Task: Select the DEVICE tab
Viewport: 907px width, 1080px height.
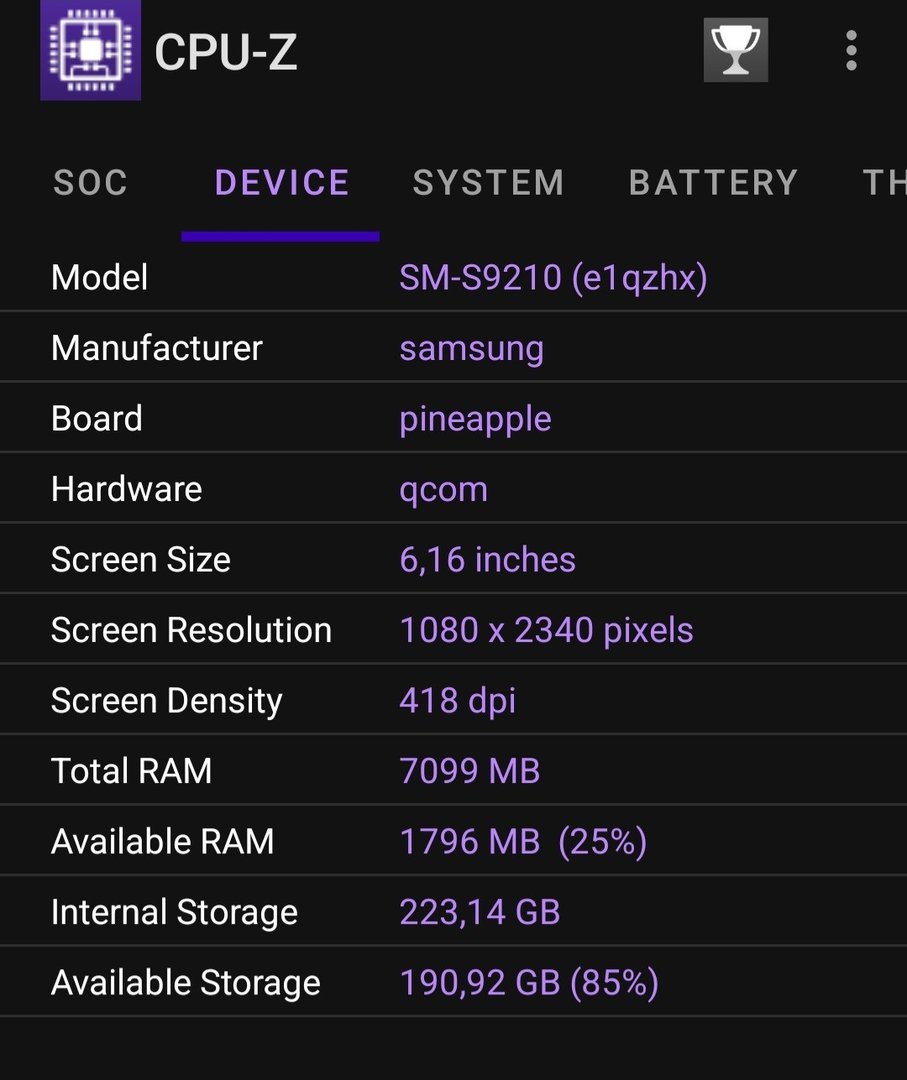Action: point(282,183)
